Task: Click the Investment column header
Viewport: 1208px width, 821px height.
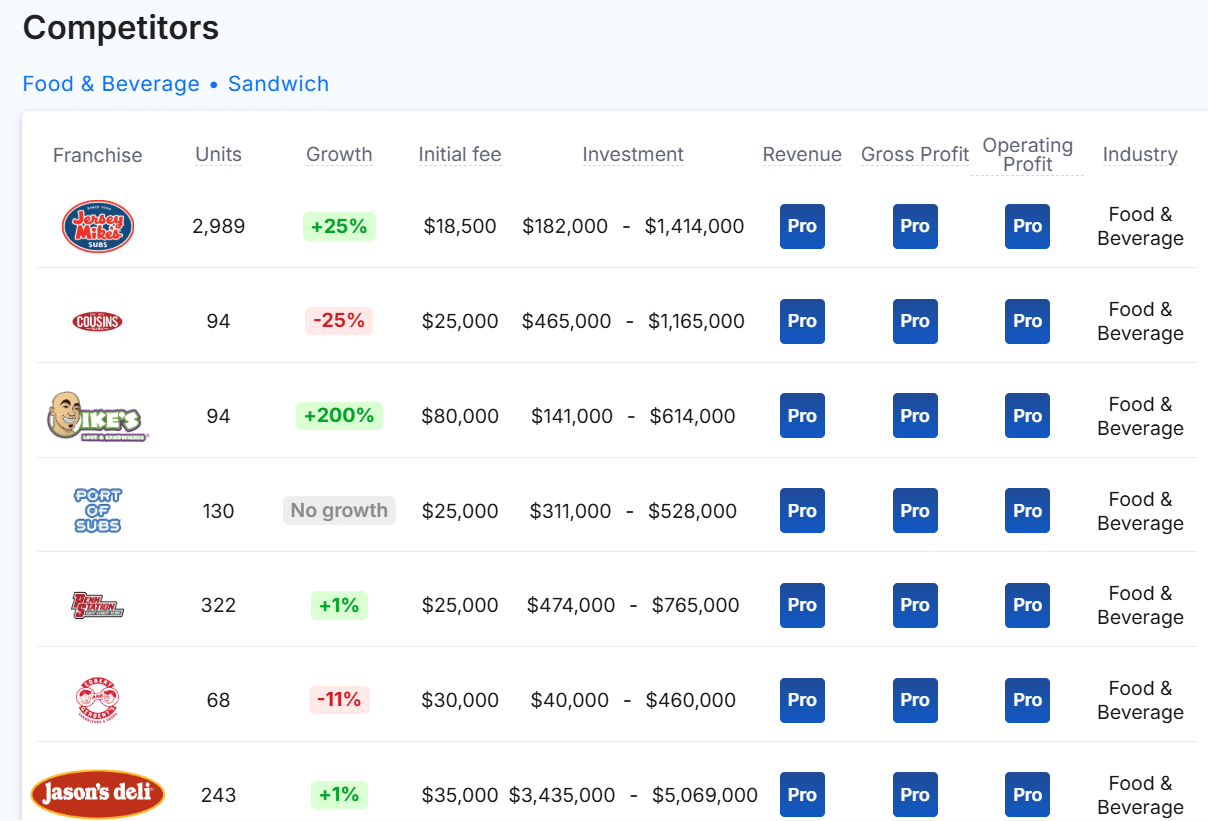Action: click(x=633, y=154)
